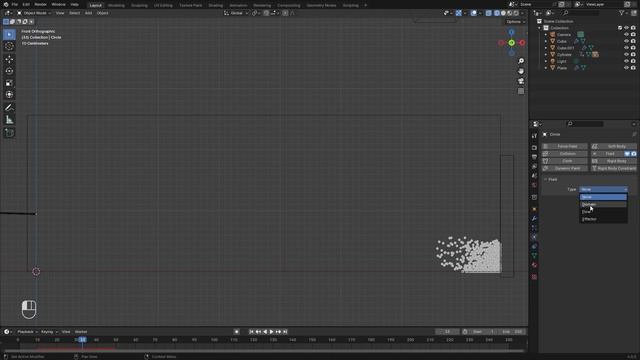640x360 pixels.
Task: Hide the Camera object in viewport
Action: [626, 35]
